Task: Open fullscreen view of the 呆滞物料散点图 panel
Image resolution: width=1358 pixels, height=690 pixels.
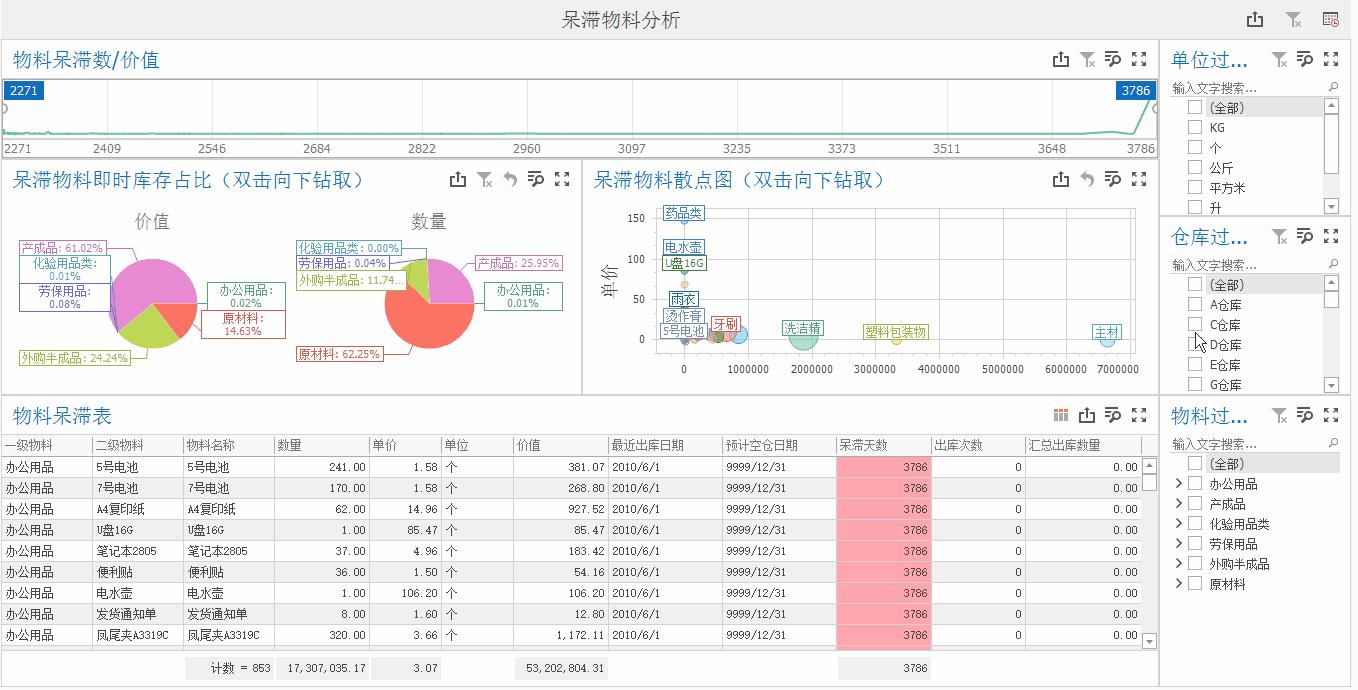Action: point(1139,180)
